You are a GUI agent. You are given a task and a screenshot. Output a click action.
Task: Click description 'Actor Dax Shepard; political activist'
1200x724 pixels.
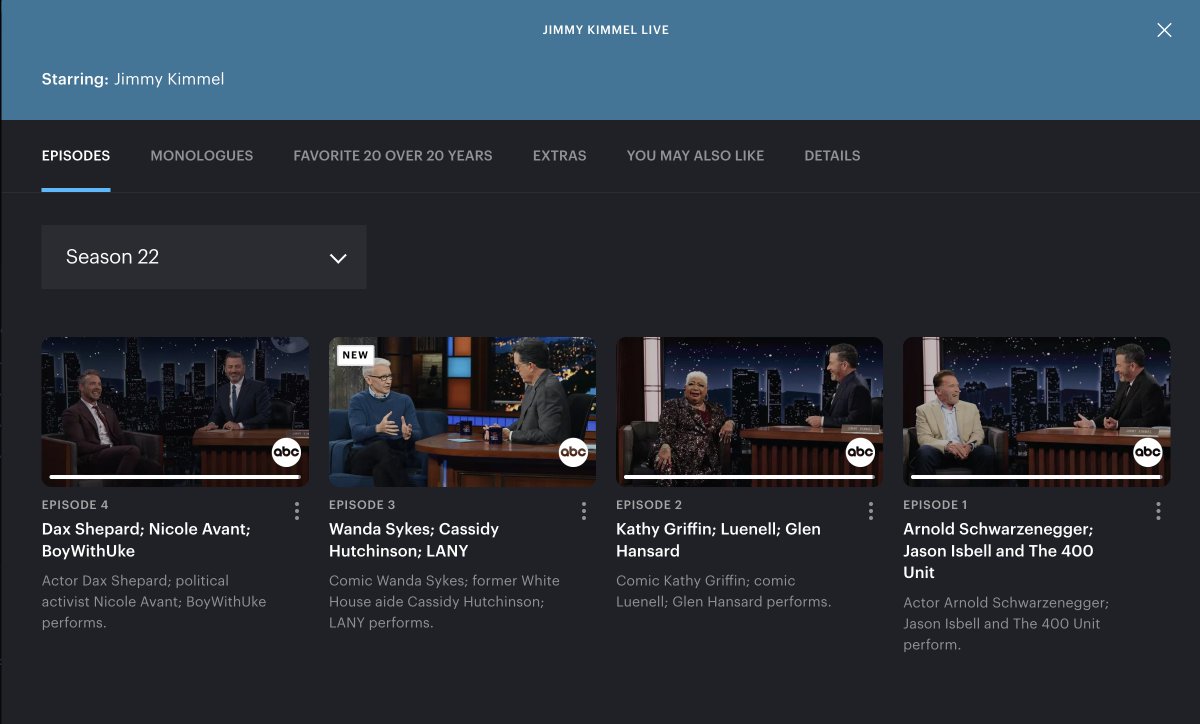(x=154, y=602)
